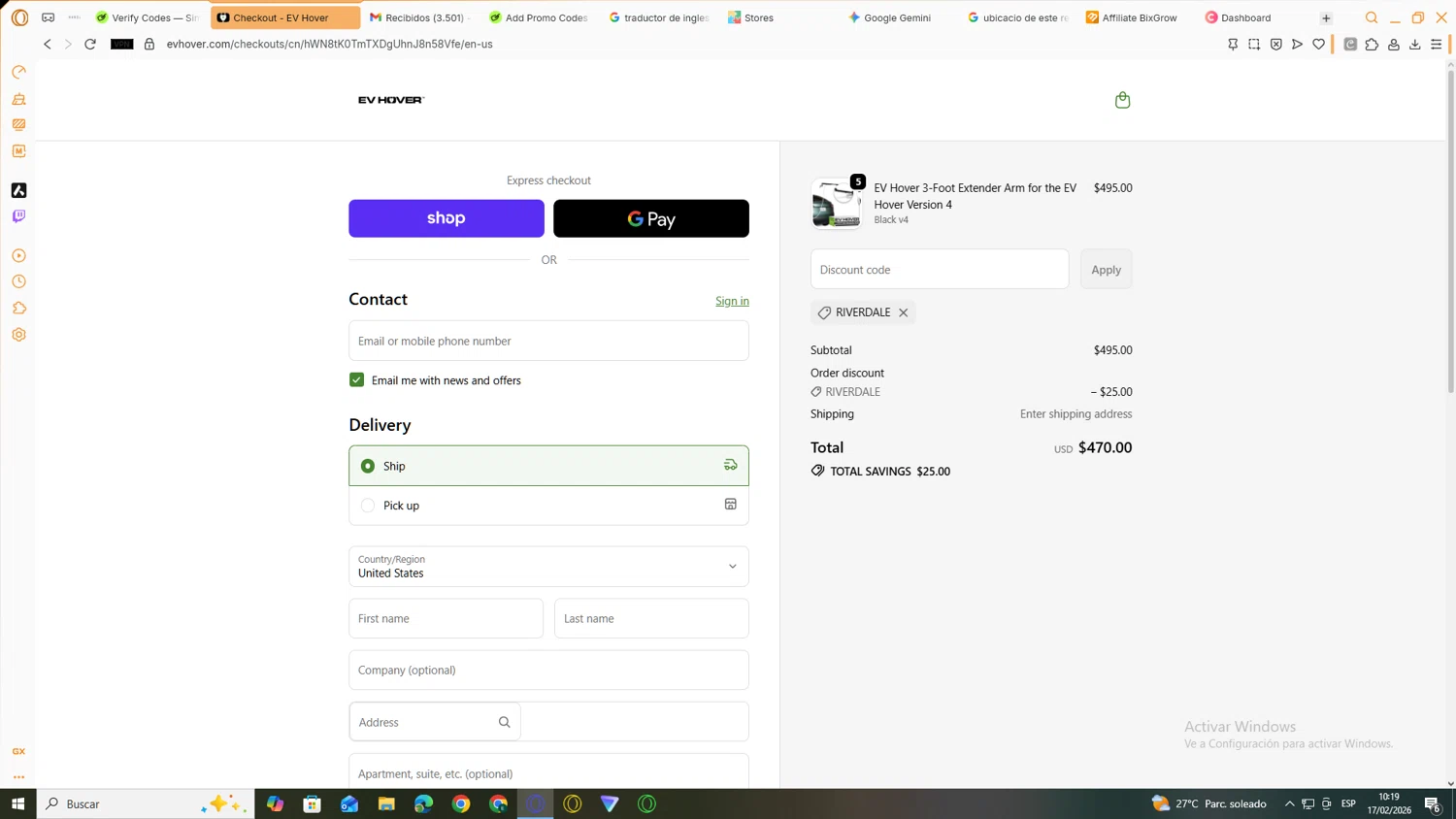This screenshot has height=819, width=1456.
Task: Switch to Recibidos Gmail tab
Action: coord(418,17)
